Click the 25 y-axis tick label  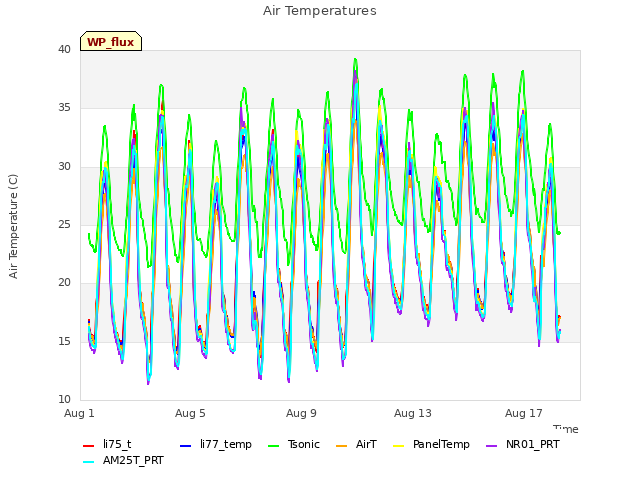click(64, 225)
